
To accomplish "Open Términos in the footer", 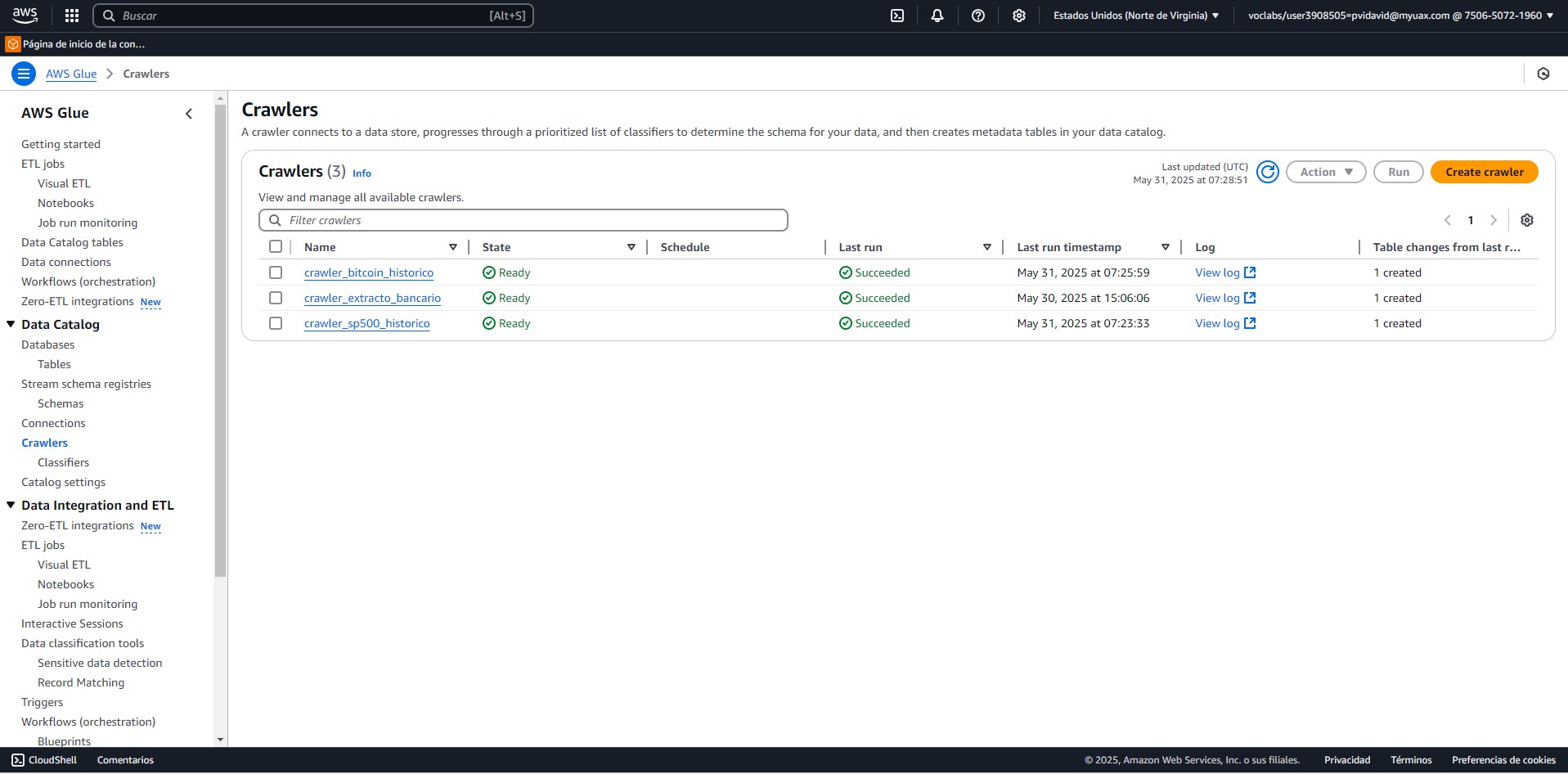I will pyautogui.click(x=1411, y=760).
